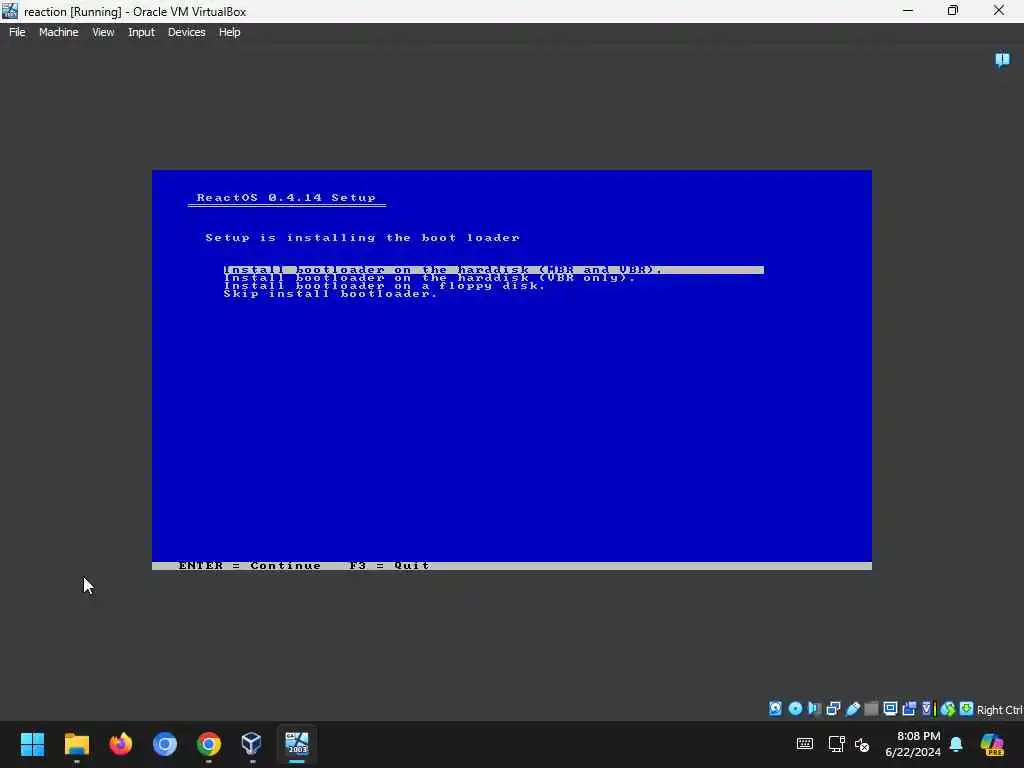
Task: Restore down the VirtualBox window
Action: tap(953, 10)
